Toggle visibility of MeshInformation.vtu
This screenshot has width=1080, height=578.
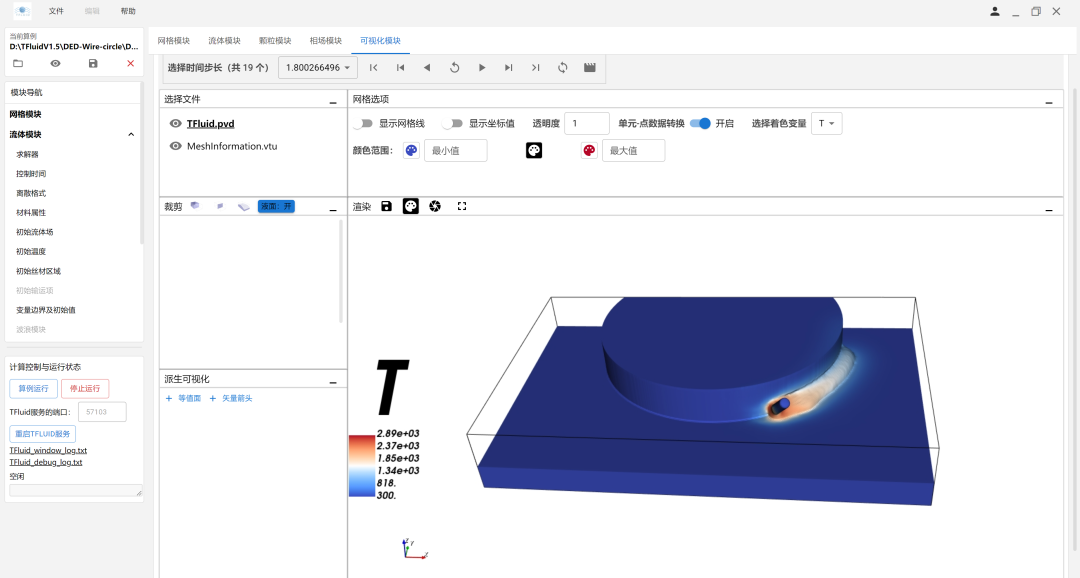pos(176,146)
